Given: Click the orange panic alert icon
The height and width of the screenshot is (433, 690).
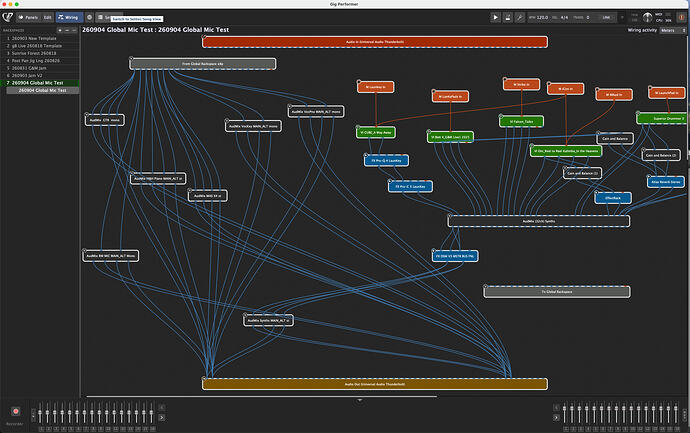Looking at the screenshot, I should point(682,18).
